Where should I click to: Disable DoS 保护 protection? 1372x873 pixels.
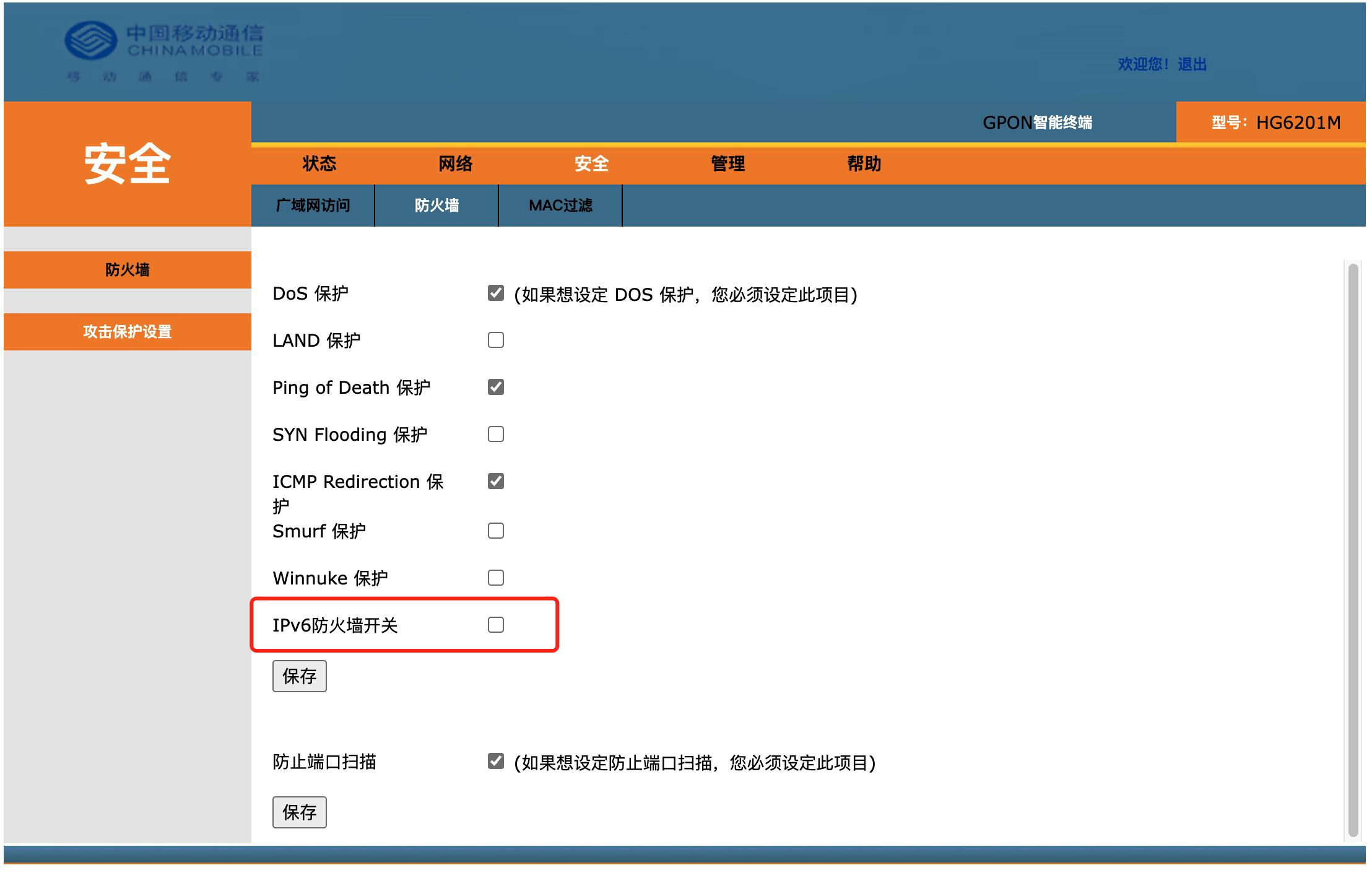point(495,293)
